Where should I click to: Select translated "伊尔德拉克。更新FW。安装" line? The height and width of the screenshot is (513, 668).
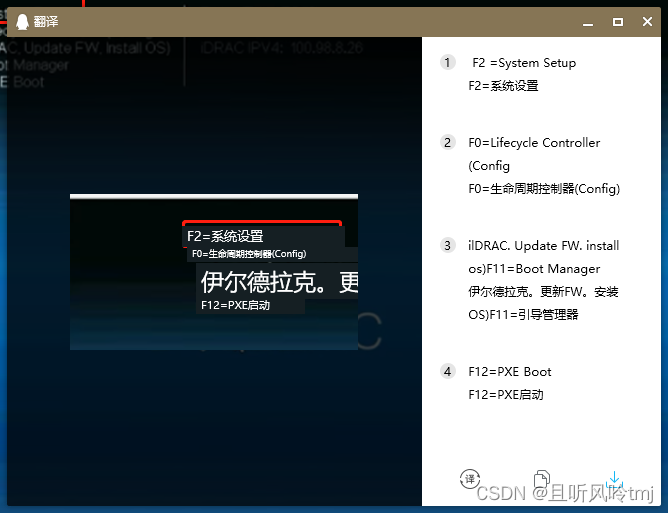pos(543,292)
